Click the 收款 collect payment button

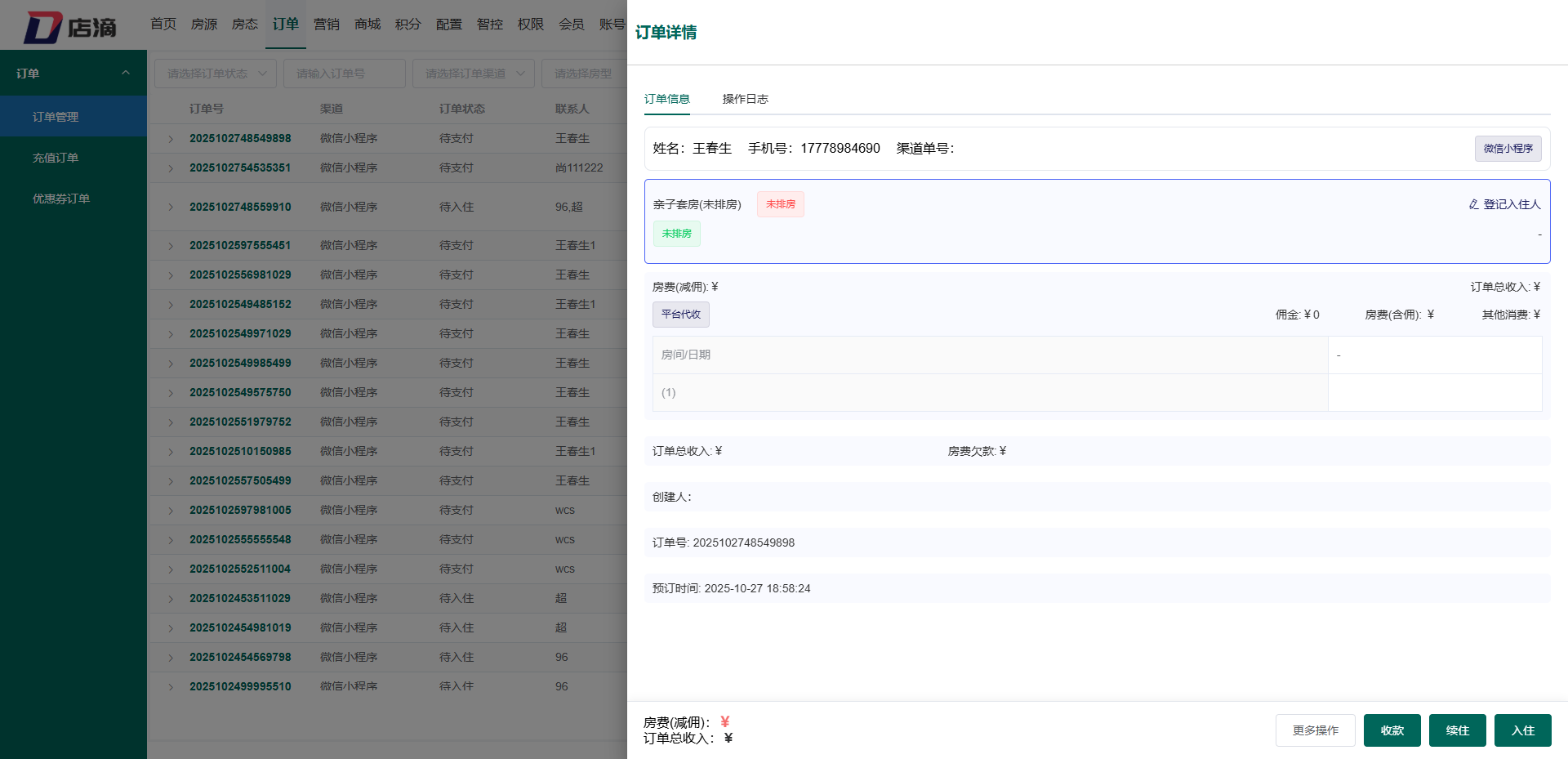coord(1392,730)
